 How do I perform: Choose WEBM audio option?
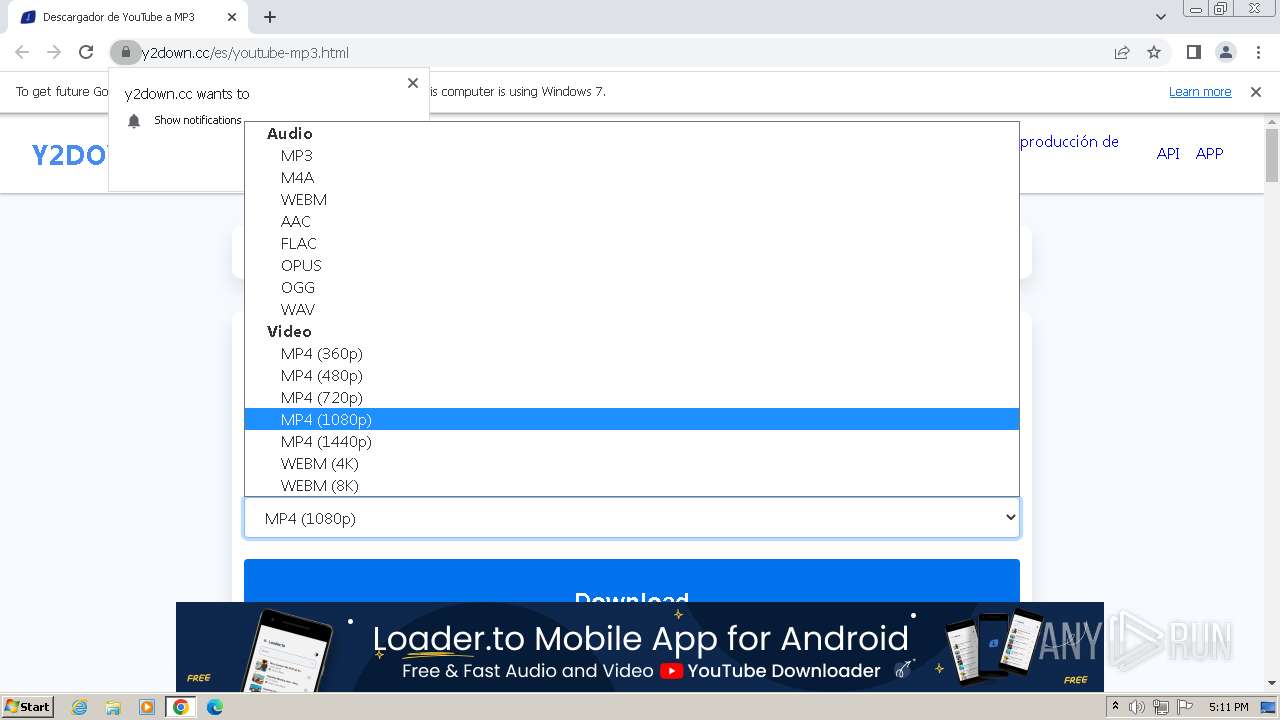pyautogui.click(x=632, y=199)
